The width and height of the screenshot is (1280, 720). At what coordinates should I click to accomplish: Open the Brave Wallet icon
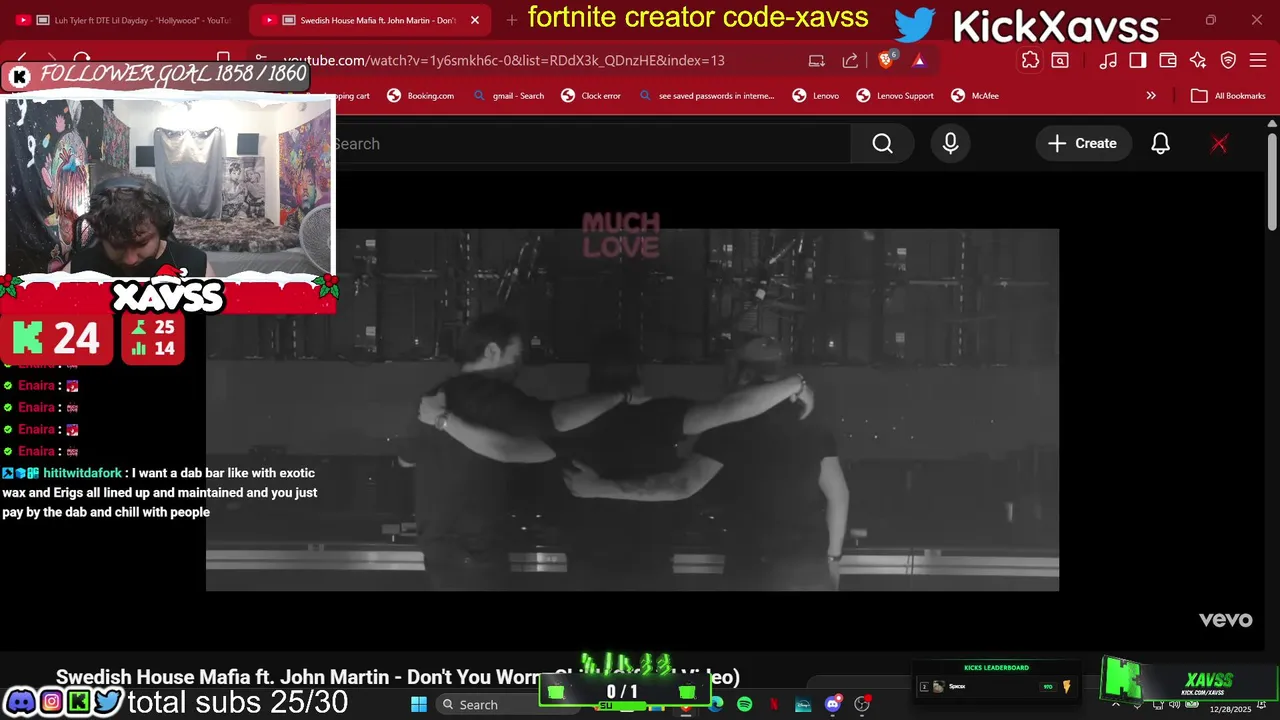1168,60
